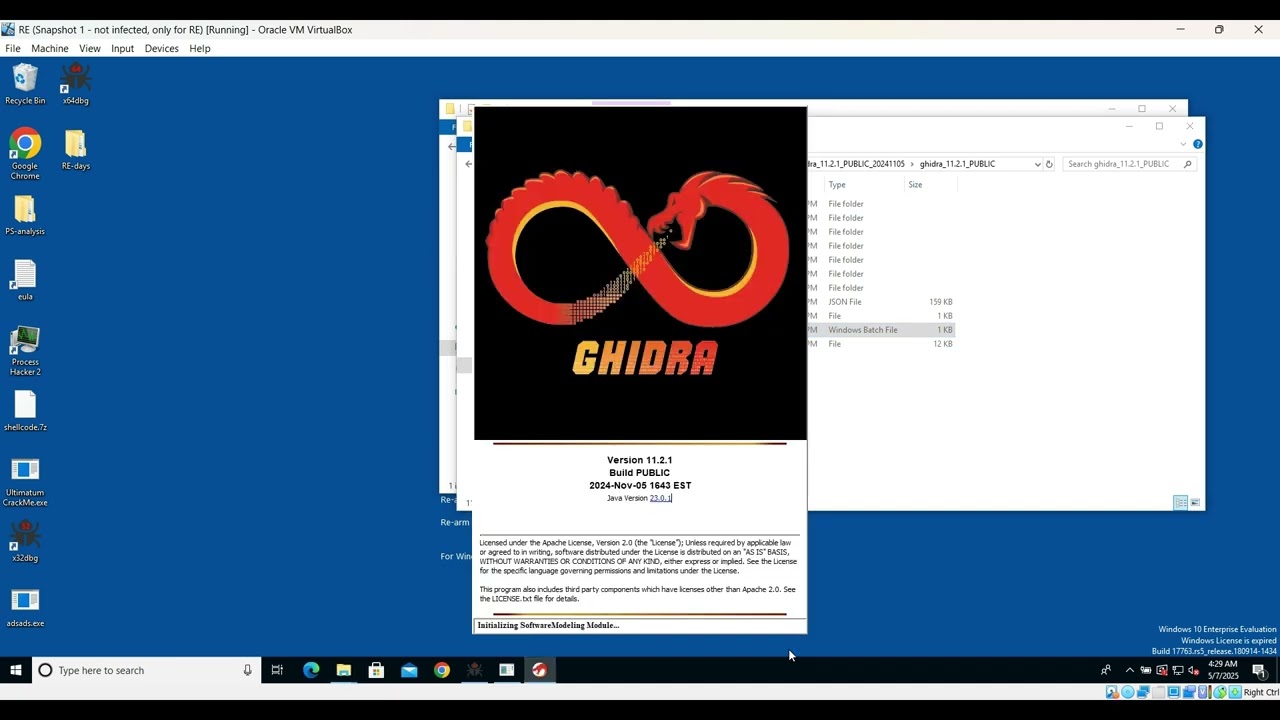Minimize the VirtualBox window
The height and width of the screenshot is (720, 1280).
coord(1180,30)
